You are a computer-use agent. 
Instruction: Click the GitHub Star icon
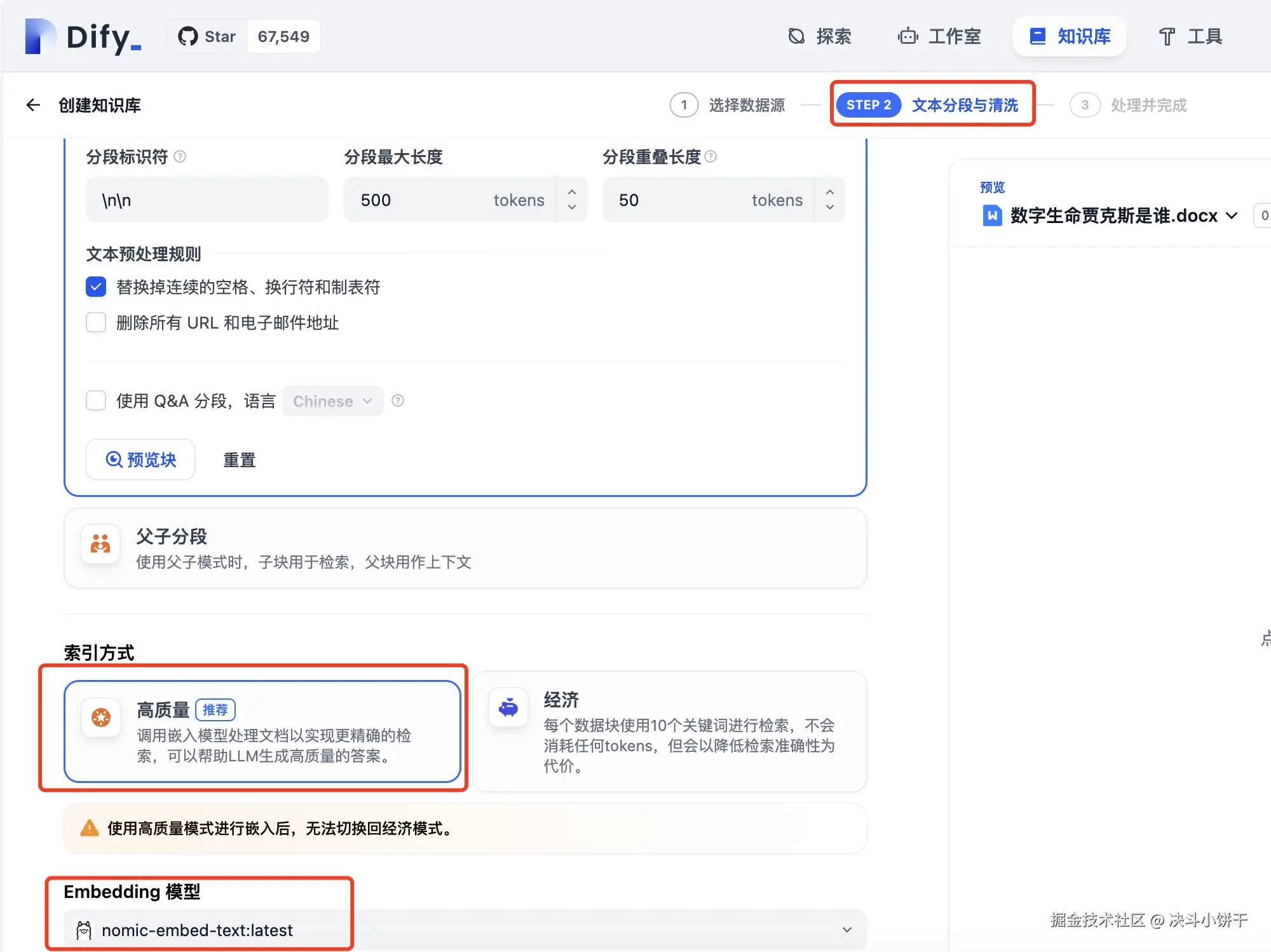pyautogui.click(x=187, y=37)
